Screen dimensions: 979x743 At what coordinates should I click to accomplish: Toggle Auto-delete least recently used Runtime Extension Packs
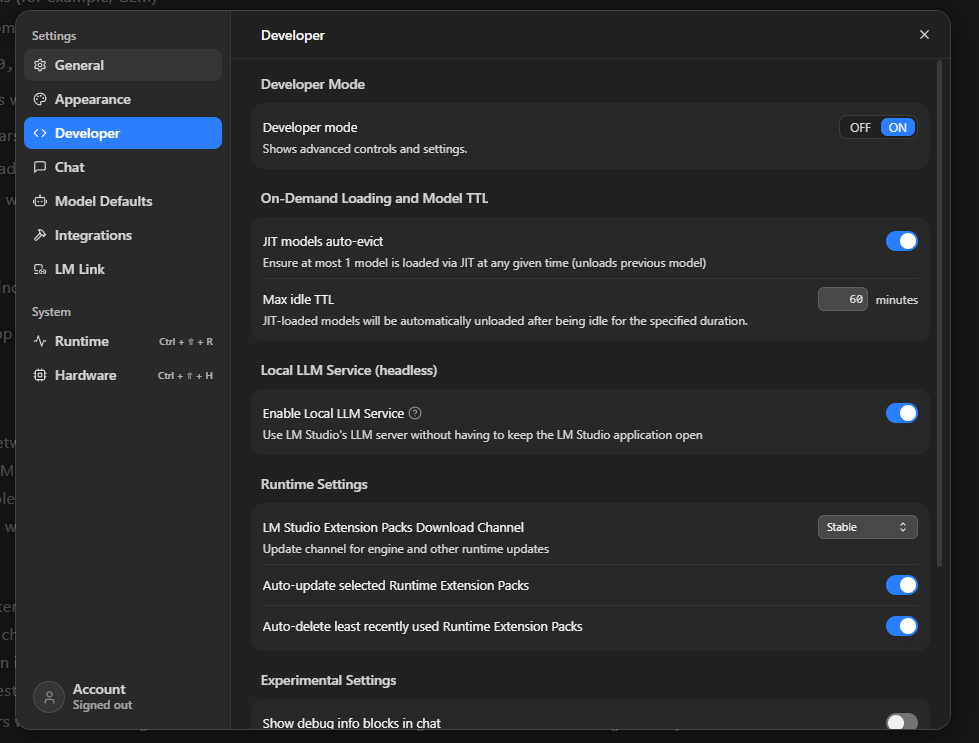coord(901,626)
